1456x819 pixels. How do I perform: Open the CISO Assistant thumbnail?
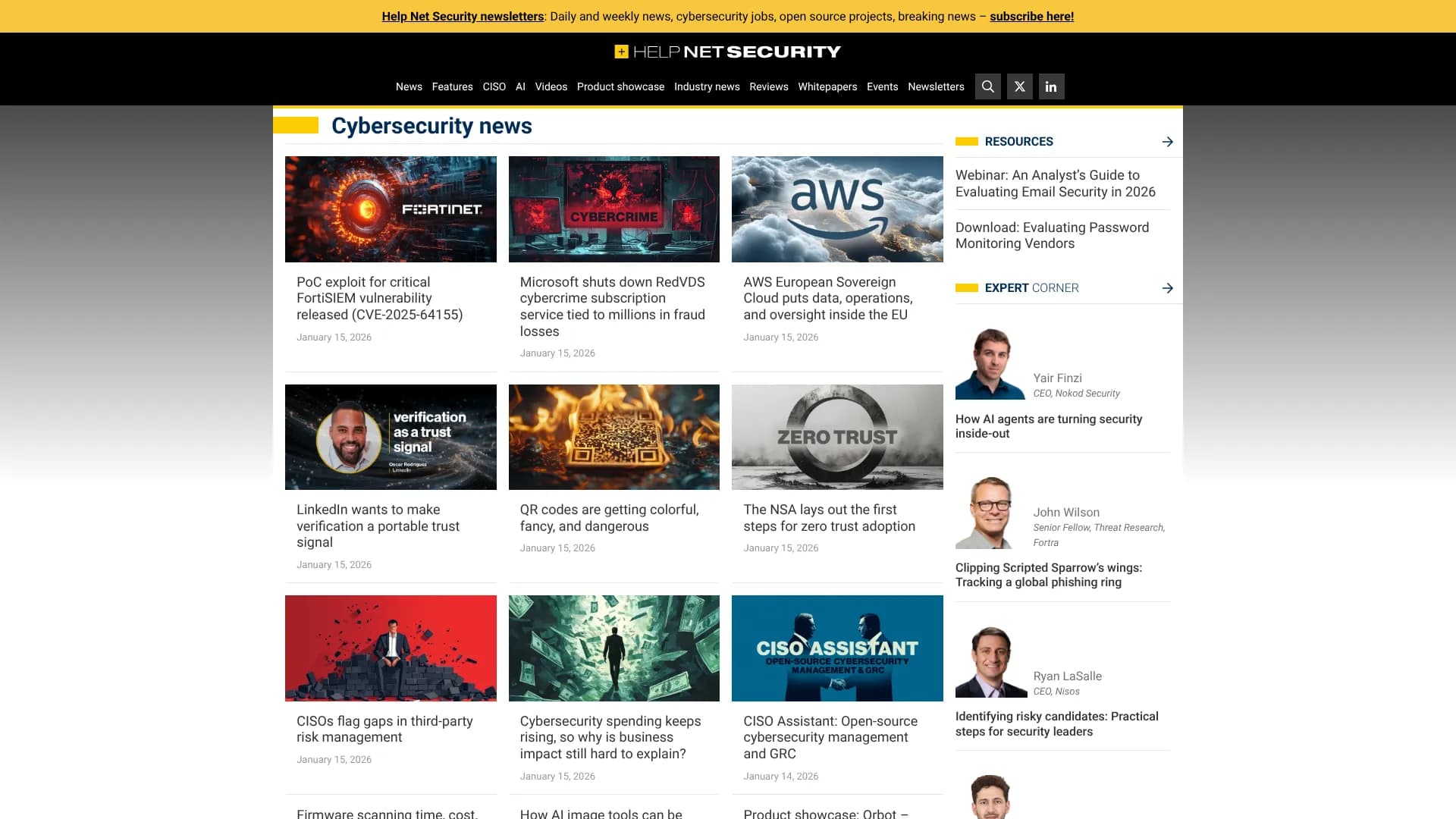836,648
